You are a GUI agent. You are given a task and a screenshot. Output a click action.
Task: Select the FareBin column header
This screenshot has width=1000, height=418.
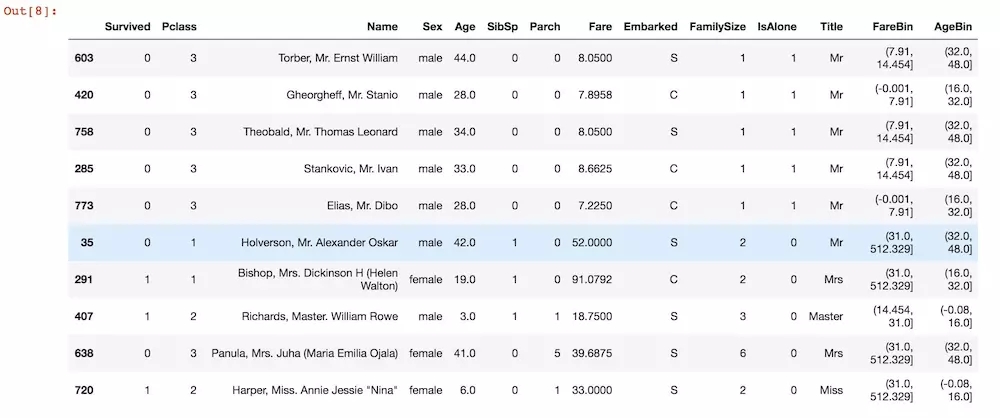click(893, 26)
